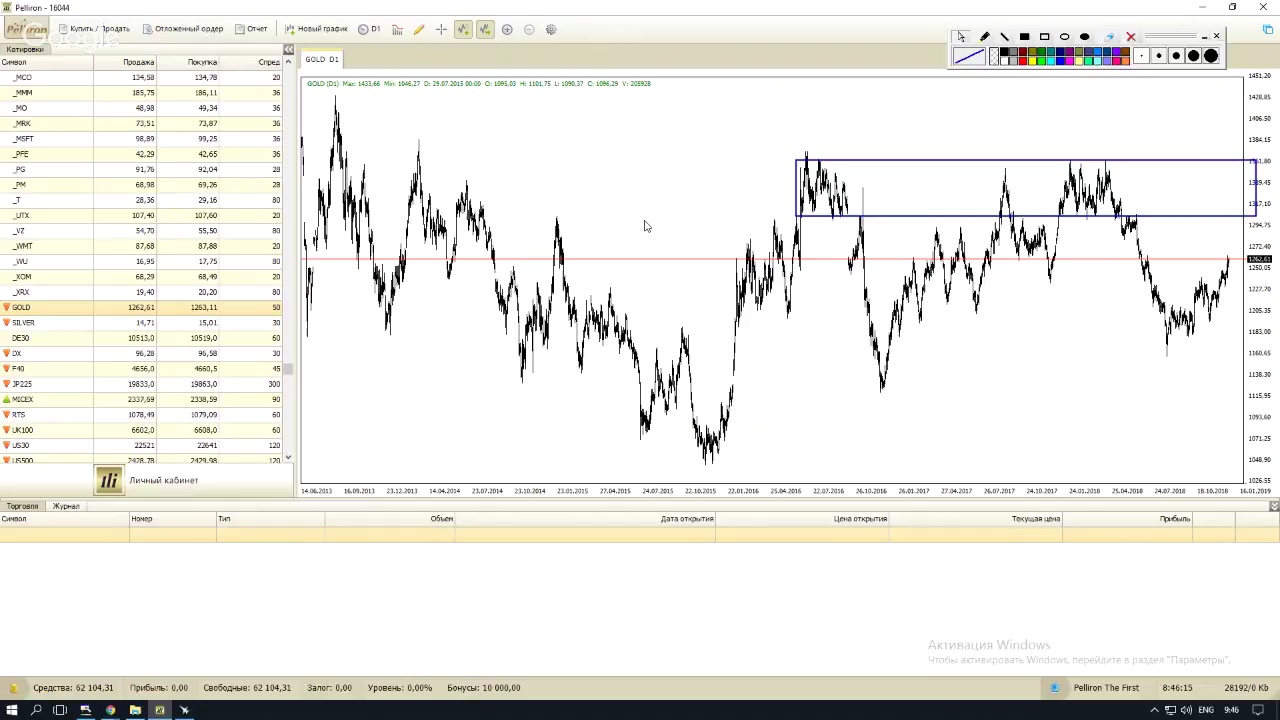Select the outlined rectangle tool
Image resolution: width=1280 pixels, height=720 pixels.
point(1044,37)
